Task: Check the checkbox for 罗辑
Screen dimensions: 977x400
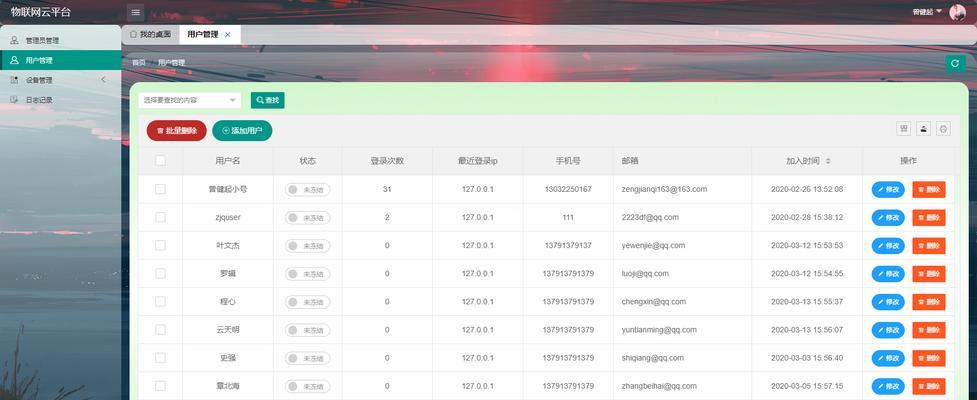Action: coord(160,274)
